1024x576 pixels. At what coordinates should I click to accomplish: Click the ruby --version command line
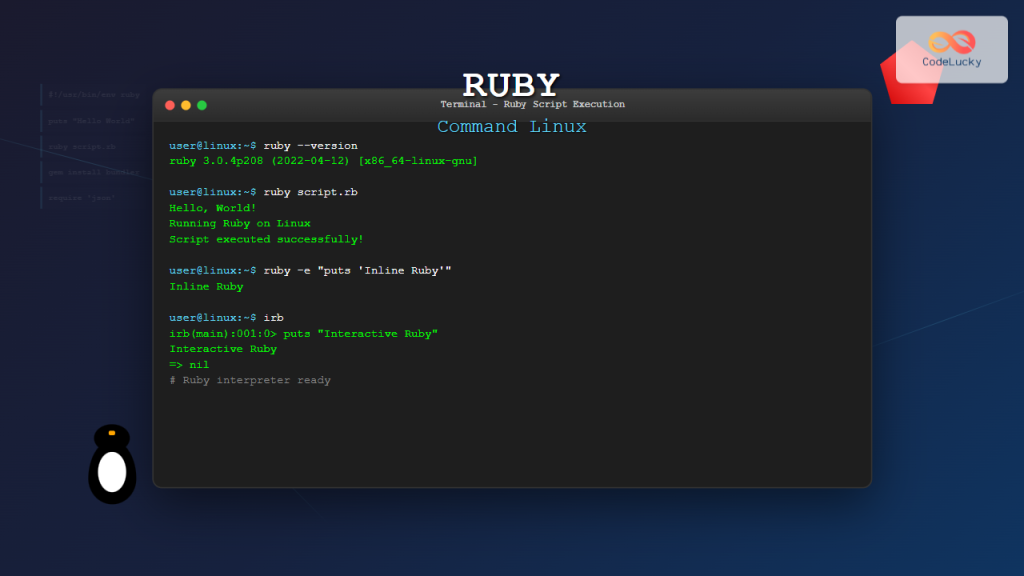(263, 145)
